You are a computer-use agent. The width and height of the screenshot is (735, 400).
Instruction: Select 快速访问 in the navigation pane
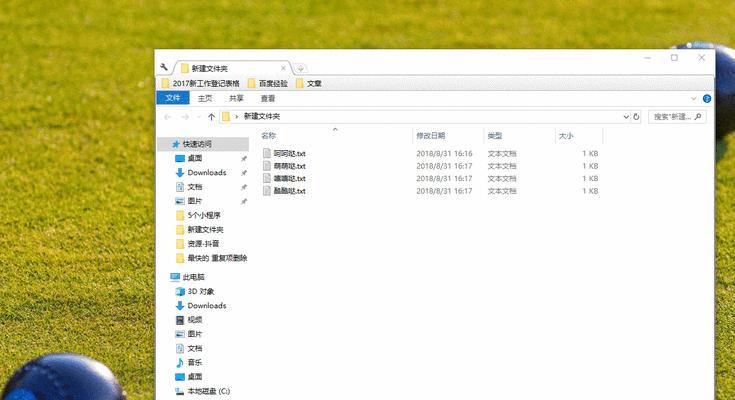197,144
